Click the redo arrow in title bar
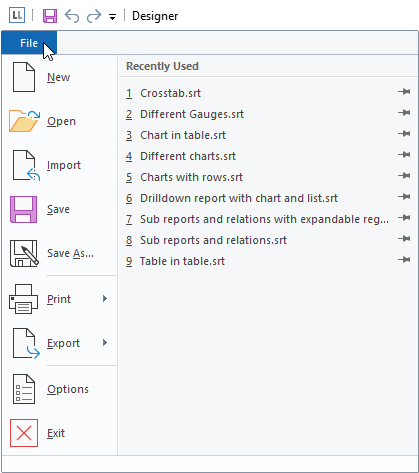The height and width of the screenshot is (473, 419). click(94, 16)
